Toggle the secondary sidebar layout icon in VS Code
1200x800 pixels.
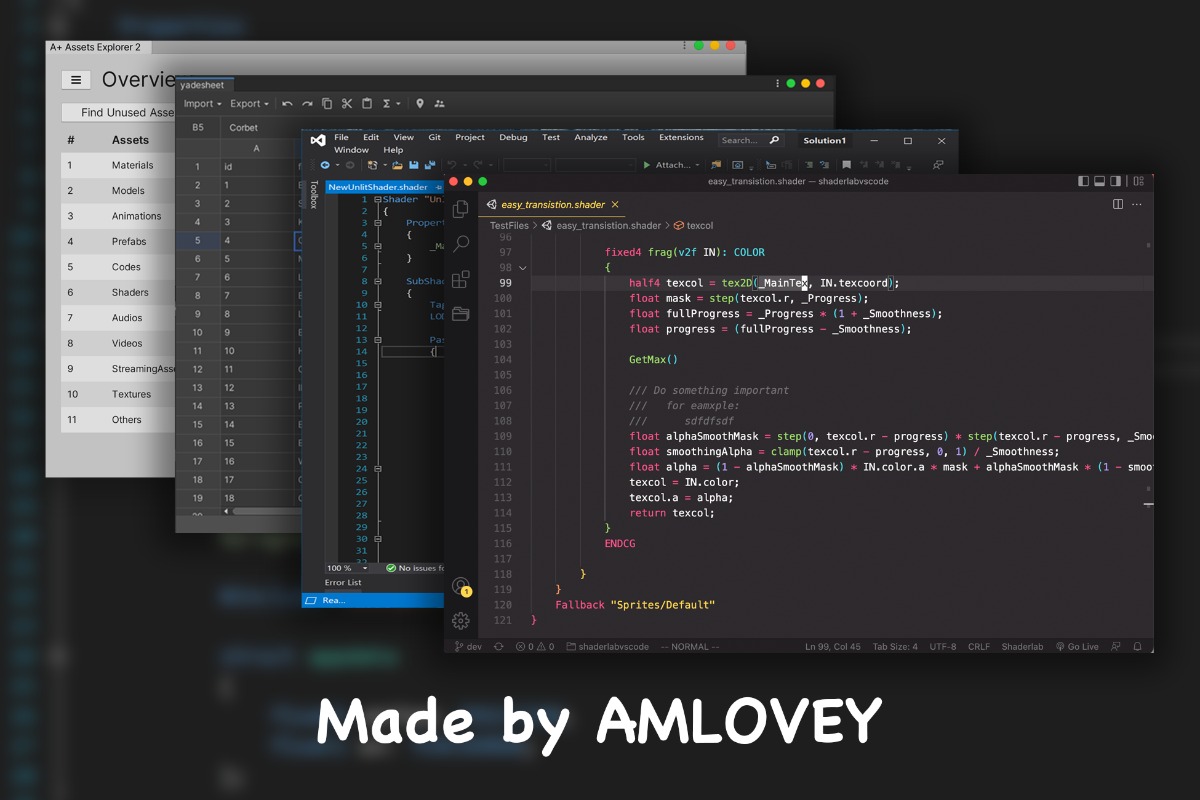[x=1117, y=181]
